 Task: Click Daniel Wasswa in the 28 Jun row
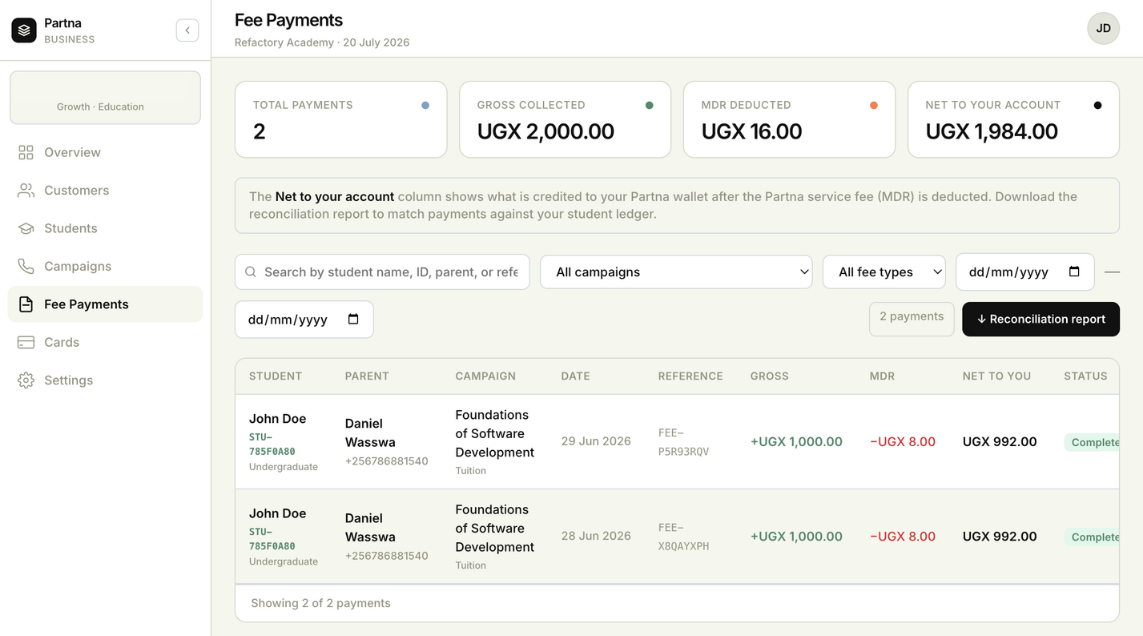click(370, 527)
